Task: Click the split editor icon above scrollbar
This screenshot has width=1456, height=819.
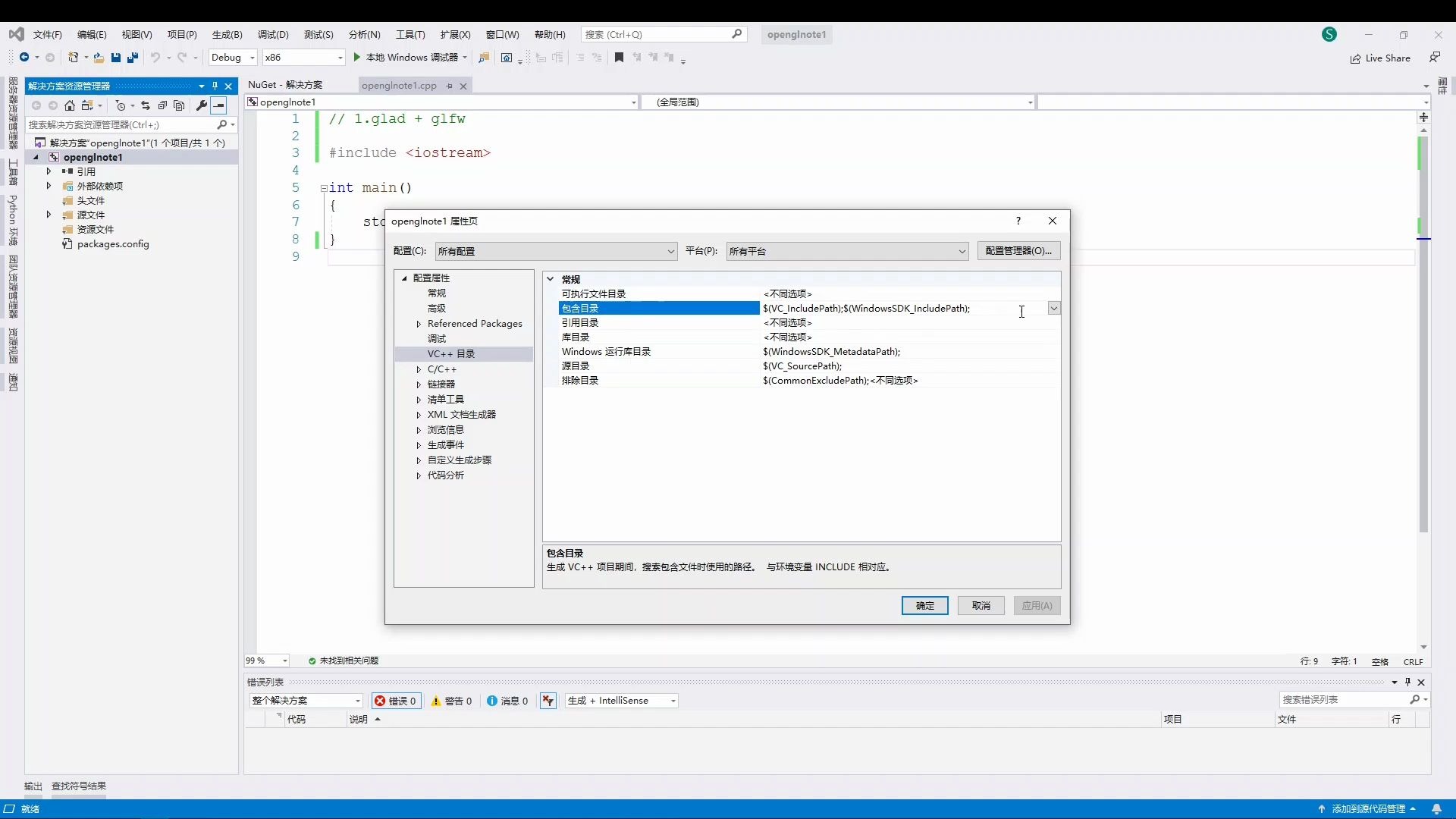Action: (x=1423, y=118)
